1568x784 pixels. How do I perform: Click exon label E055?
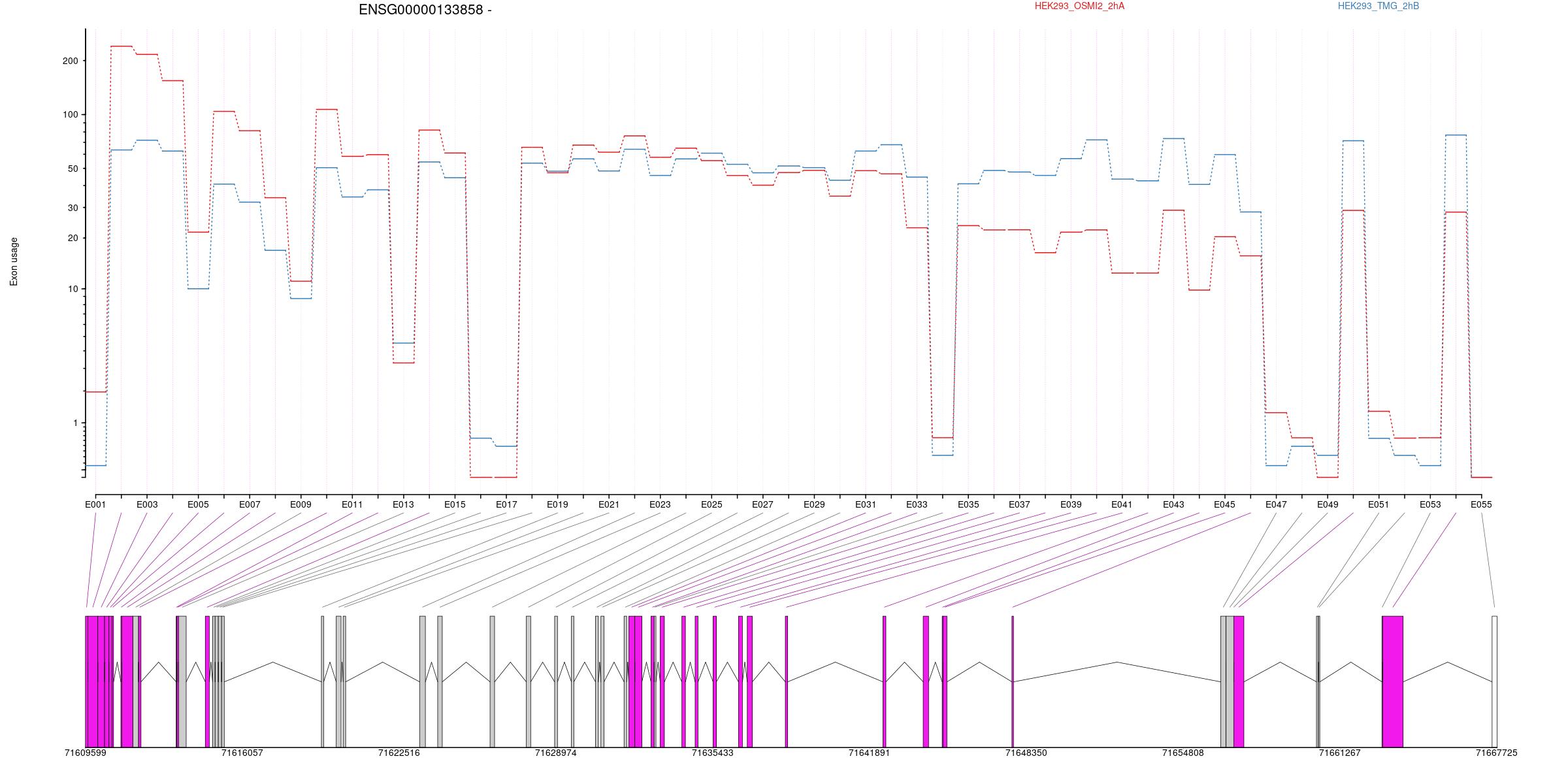tap(1481, 504)
